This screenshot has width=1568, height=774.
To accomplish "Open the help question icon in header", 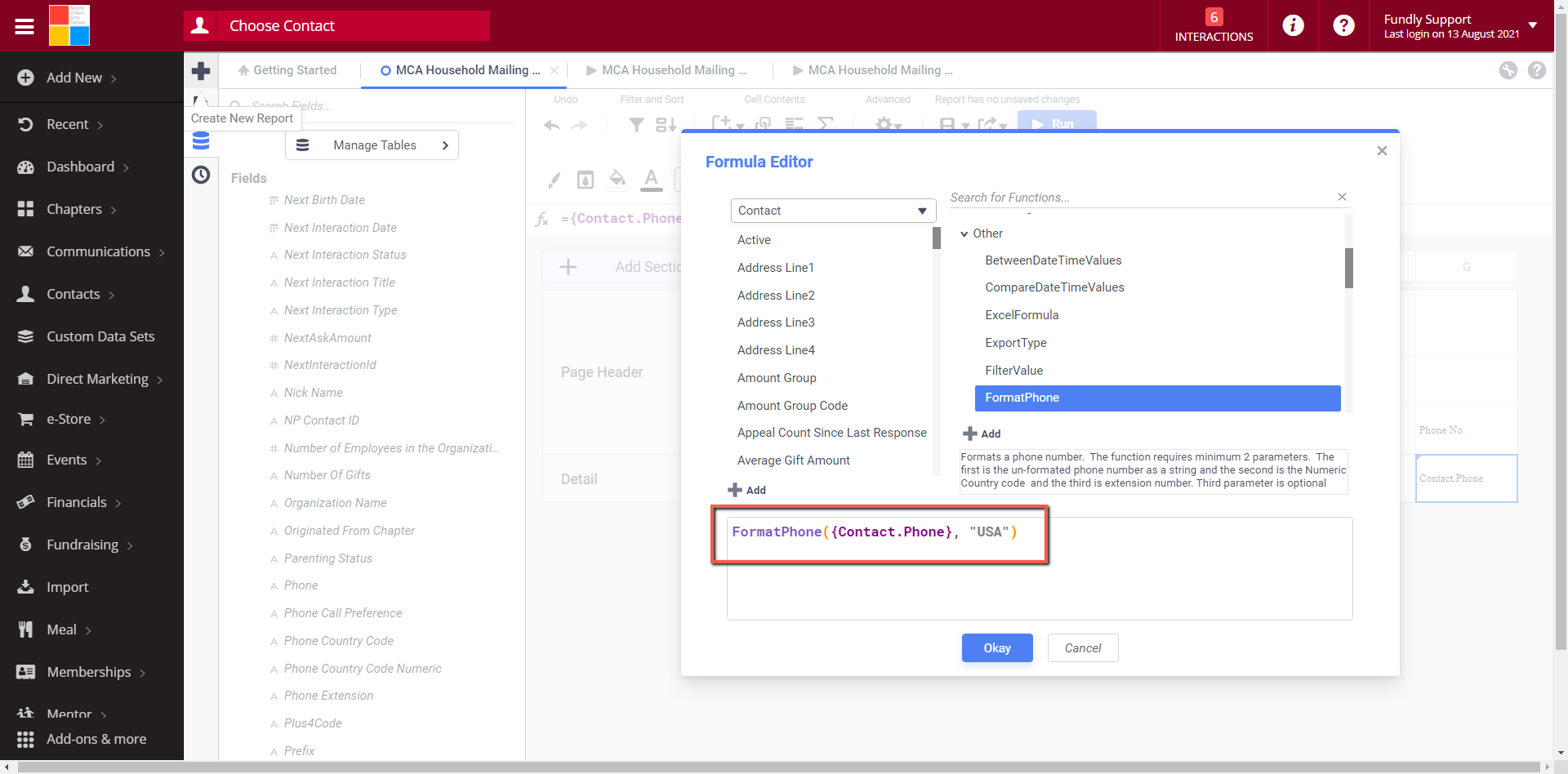I will tap(1343, 25).
